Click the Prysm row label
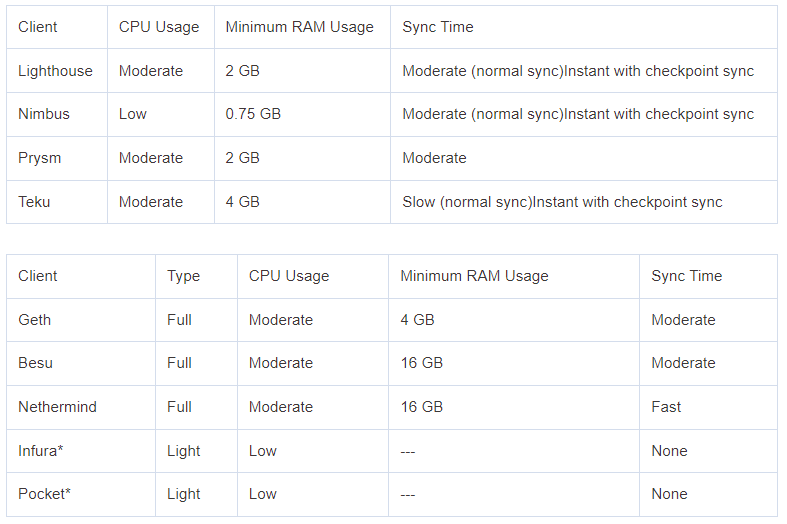 pyautogui.click(x=39, y=158)
